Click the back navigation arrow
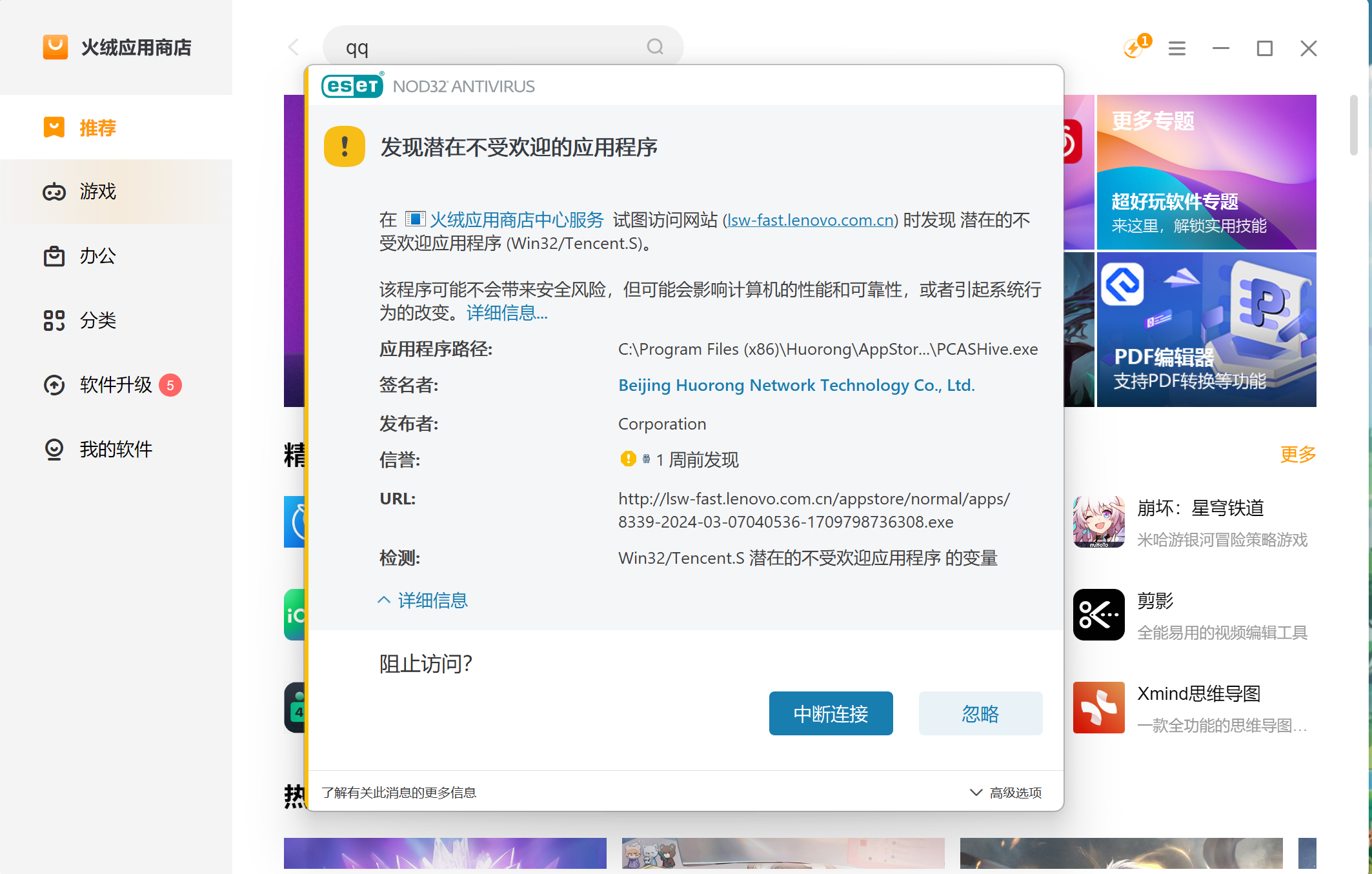The height and width of the screenshot is (874, 1372). click(294, 47)
